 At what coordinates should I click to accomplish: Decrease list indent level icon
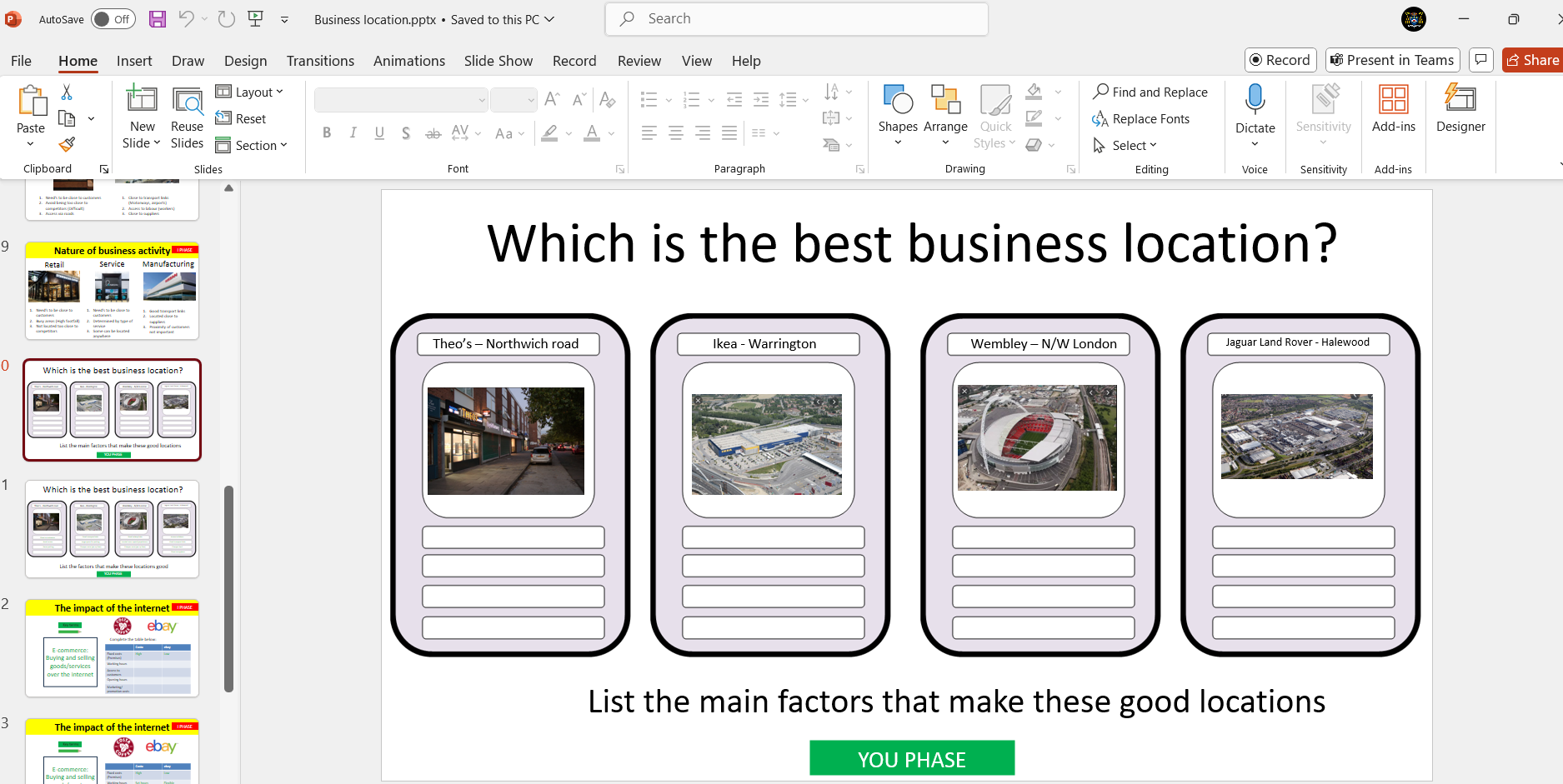click(x=734, y=100)
